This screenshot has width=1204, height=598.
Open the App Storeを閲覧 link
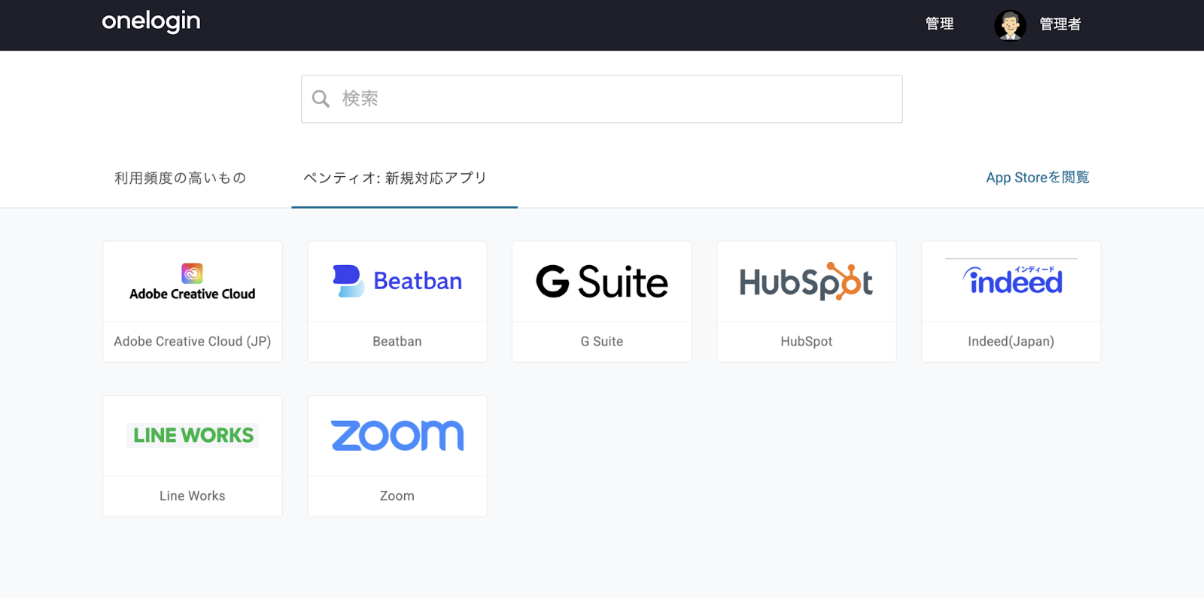coord(1037,177)
